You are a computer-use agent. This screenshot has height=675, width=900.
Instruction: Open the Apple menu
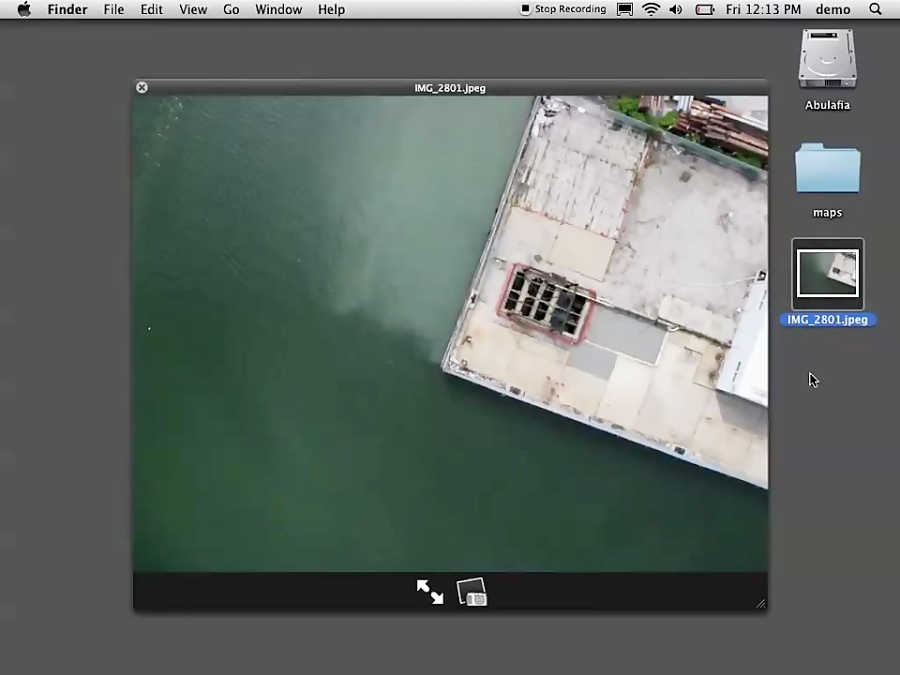pyautogui.click(x=24, y=9)
